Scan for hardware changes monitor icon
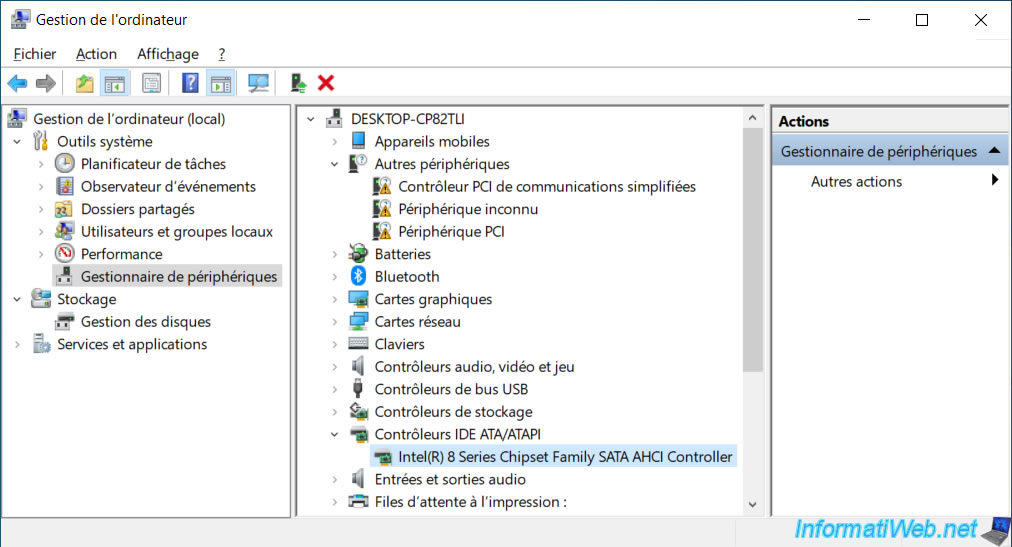Viewport: 1012px width, 547px height. 258,83
